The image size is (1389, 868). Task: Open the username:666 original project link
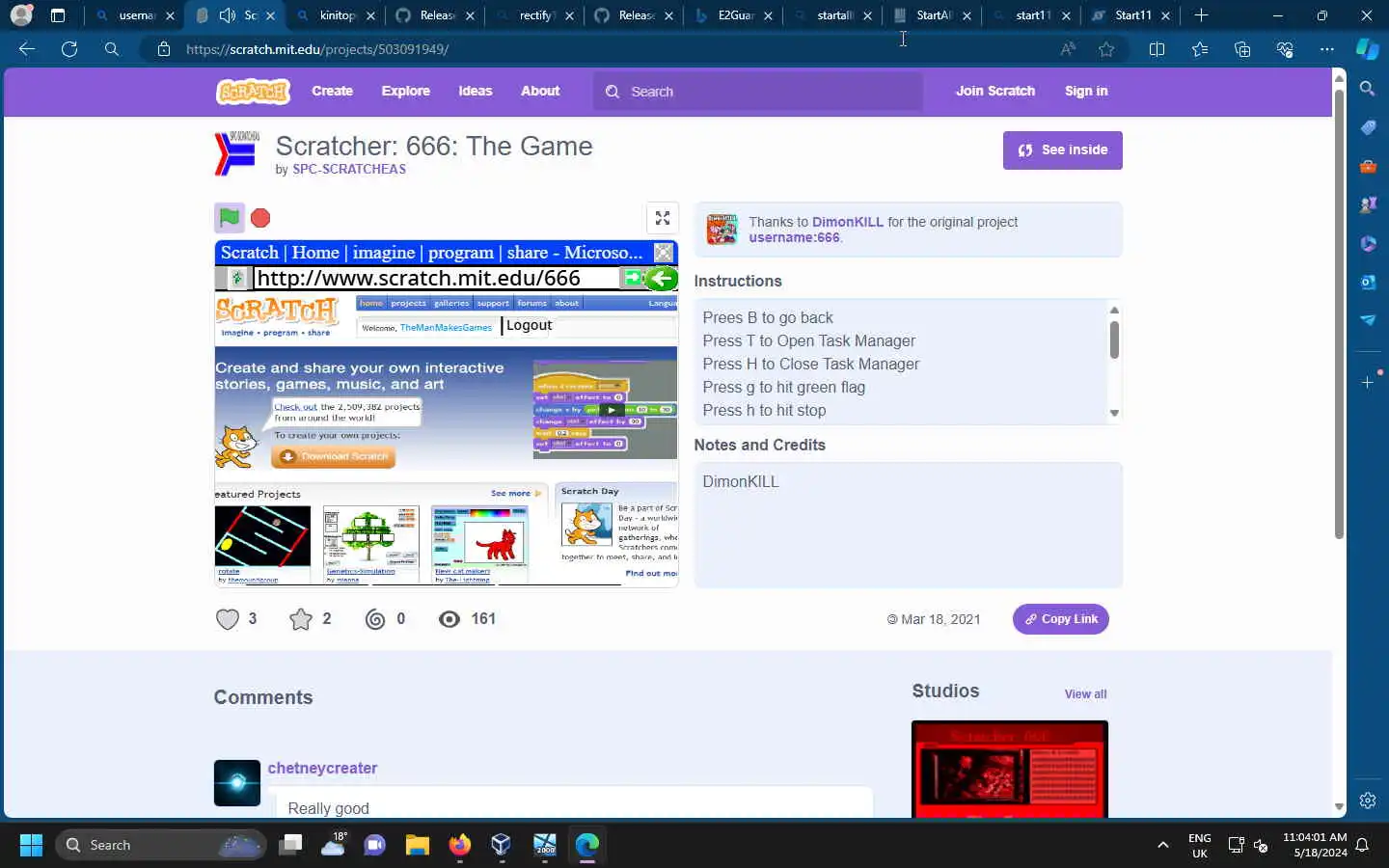pos(794,237)
